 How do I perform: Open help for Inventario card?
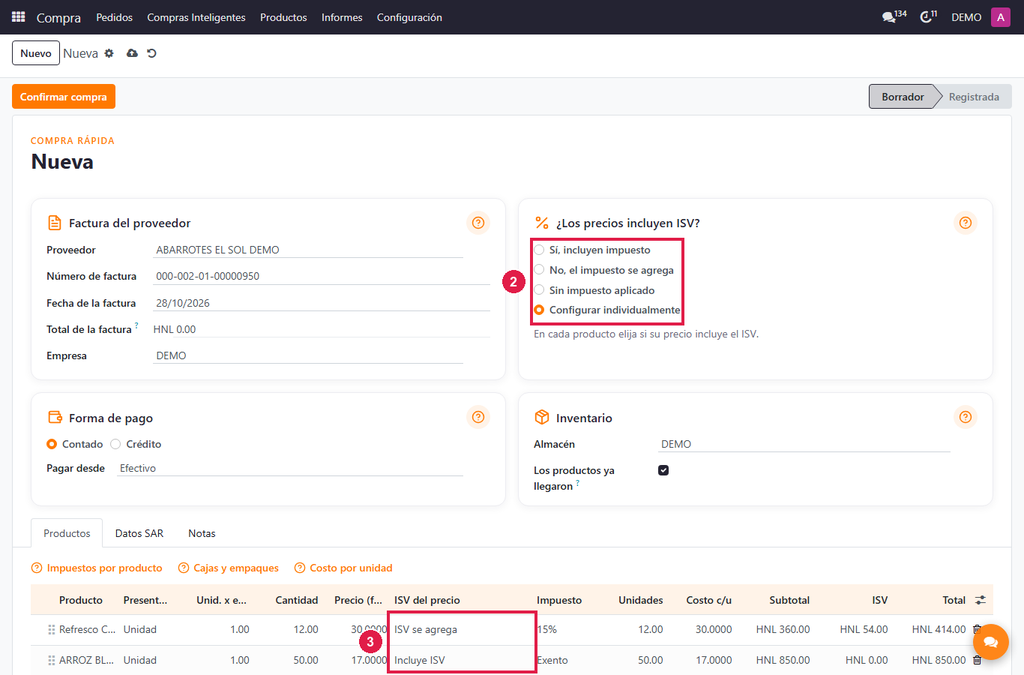point(965,417)
